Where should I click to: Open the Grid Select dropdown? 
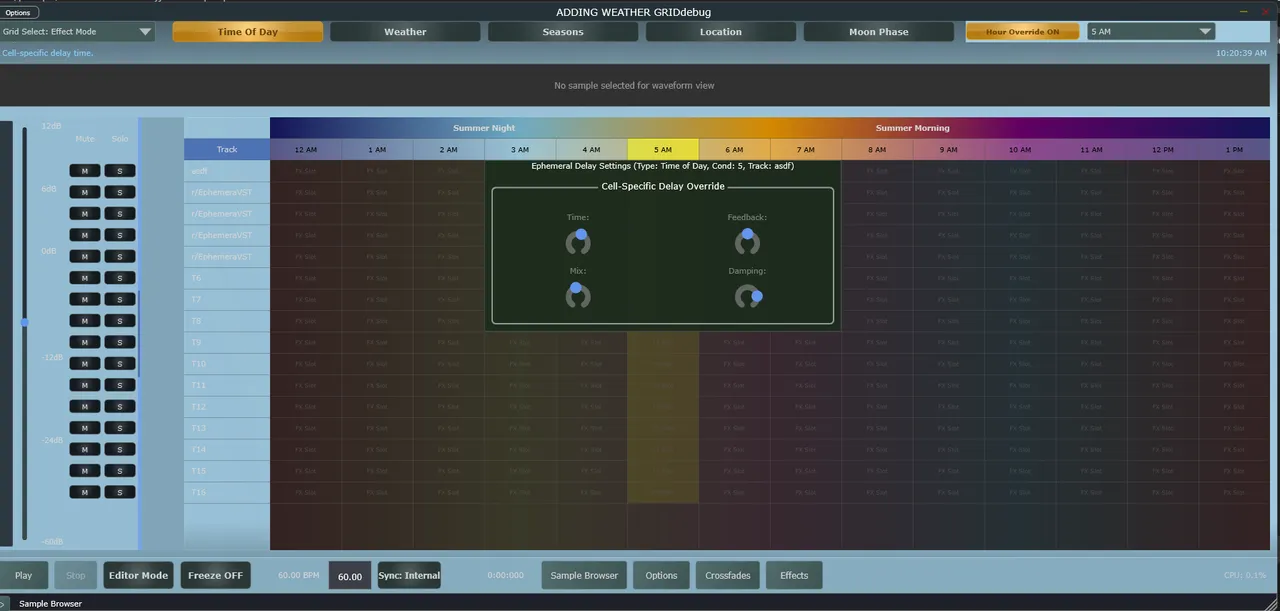tap(77, 32)
